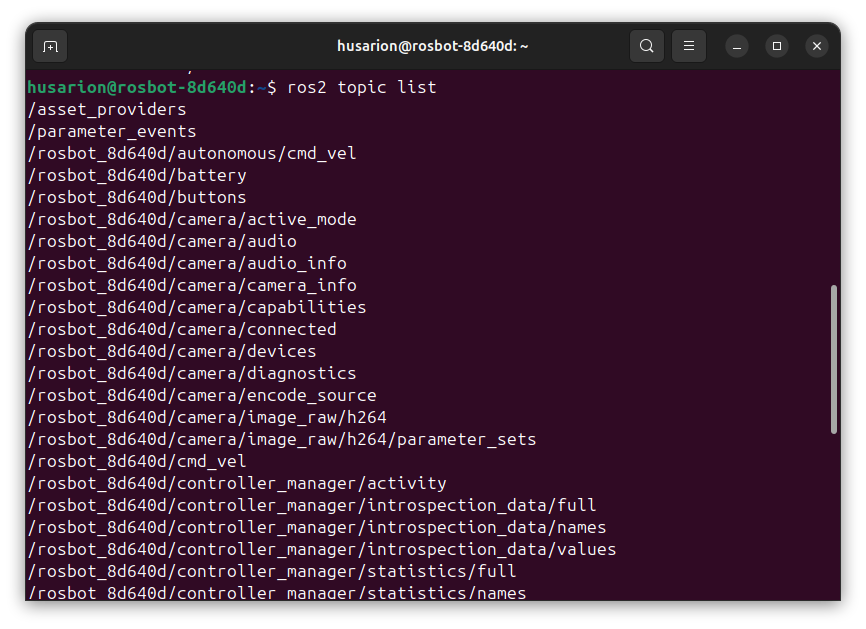Click the camera/active_mode topic line
This screenshot has height=629, width=866.
[x=192, y=220]
